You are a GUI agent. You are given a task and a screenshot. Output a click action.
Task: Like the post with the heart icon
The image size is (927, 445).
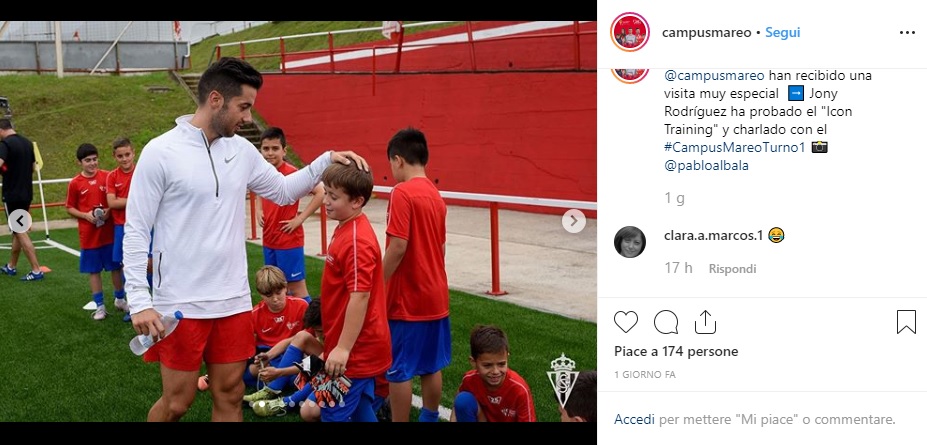pyautogui.click(x=625, y=322)
